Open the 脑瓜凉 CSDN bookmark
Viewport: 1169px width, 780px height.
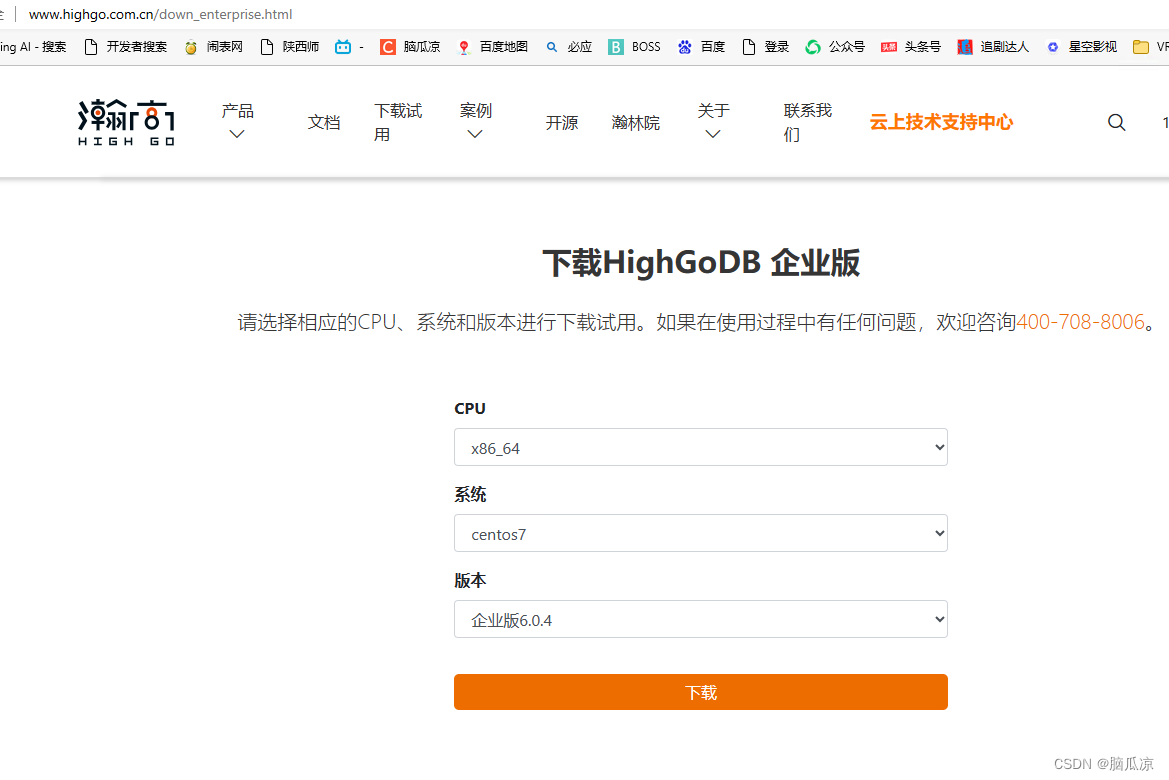point(410,47)
